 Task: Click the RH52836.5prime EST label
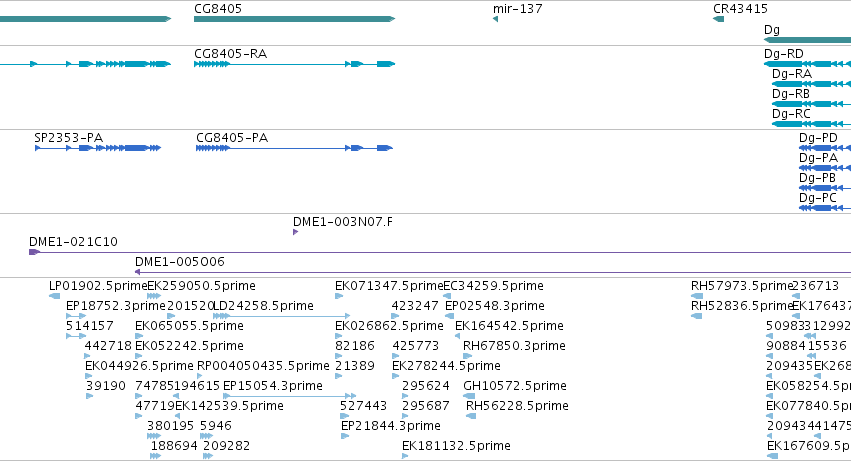pyautogui.click(x=742, y=306)
